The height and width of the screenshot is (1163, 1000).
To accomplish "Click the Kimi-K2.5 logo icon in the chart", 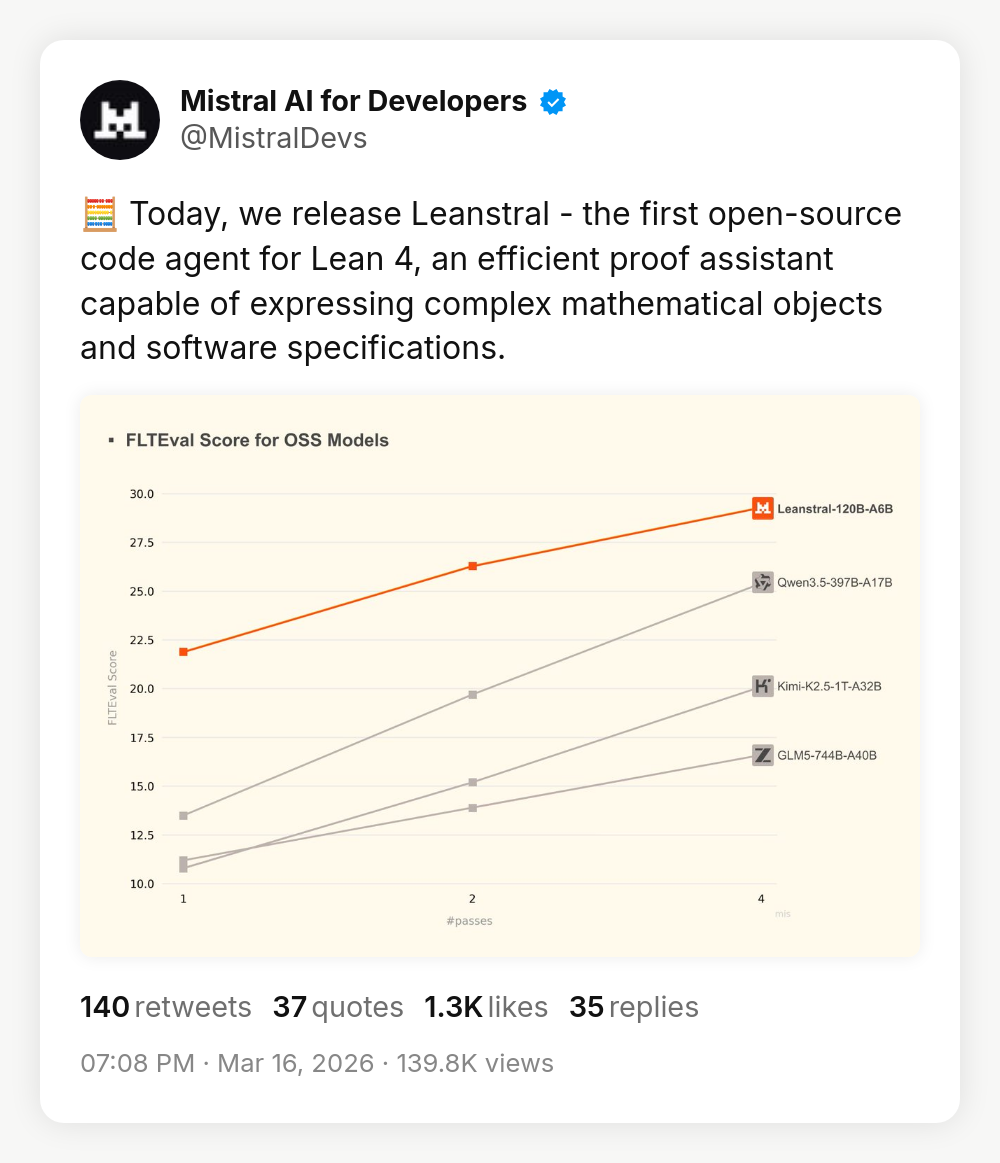I will coord(763,686).
